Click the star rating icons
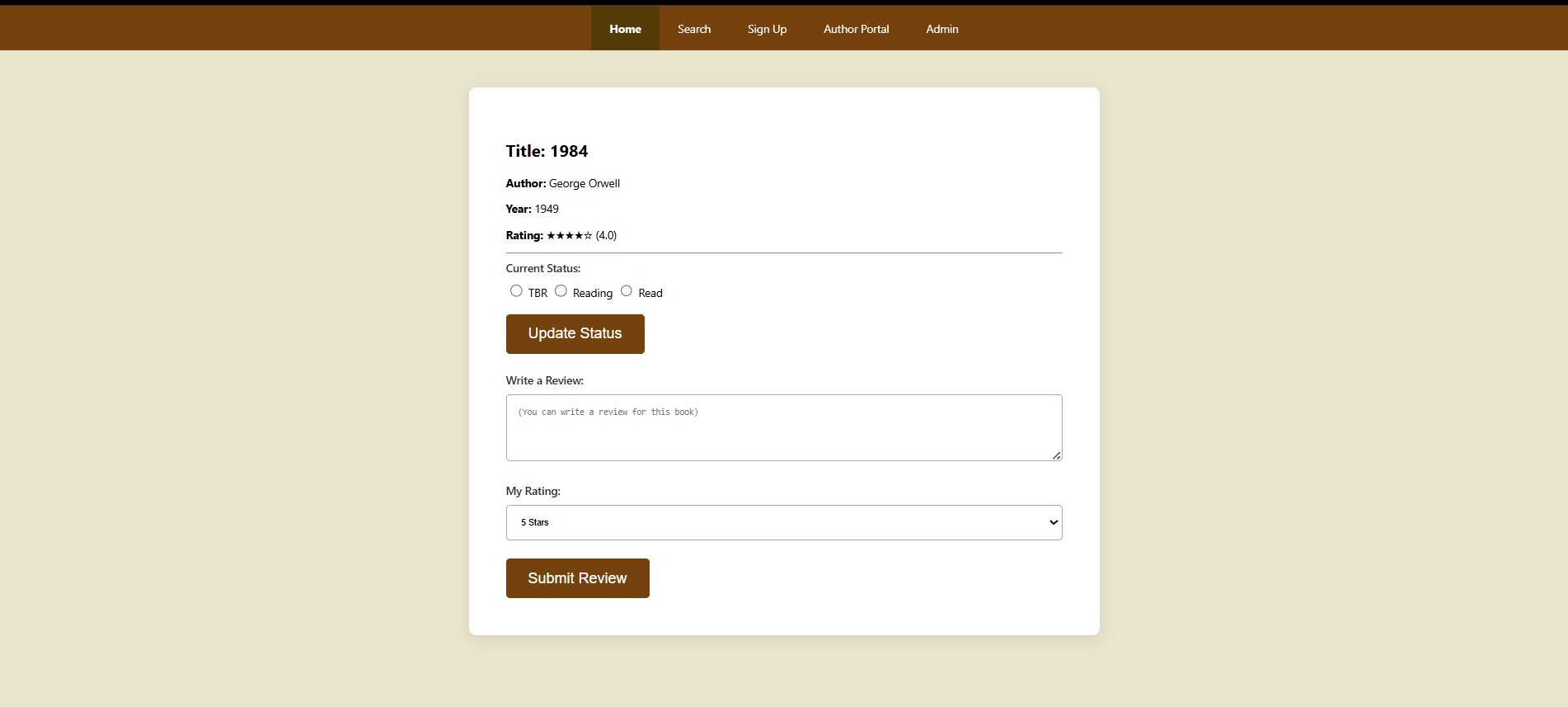1568x707 pixels. [569, 236]
